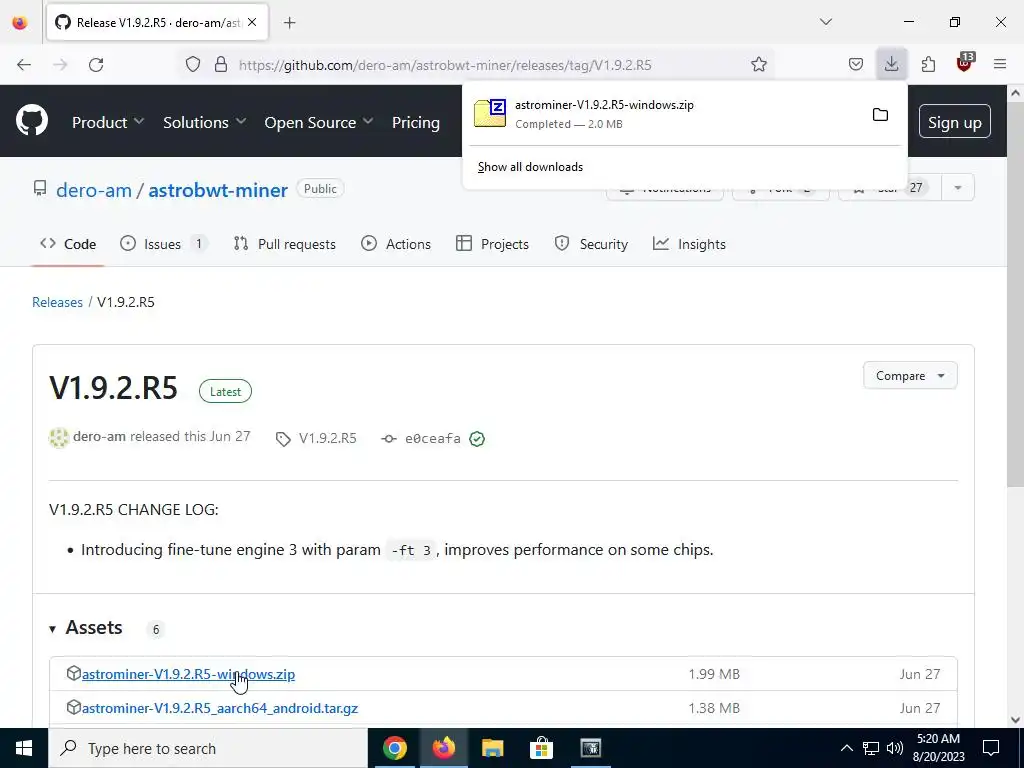The image size is (1024, 768).
Task: Open the dero-am author link in release
Action: [99, 436]
